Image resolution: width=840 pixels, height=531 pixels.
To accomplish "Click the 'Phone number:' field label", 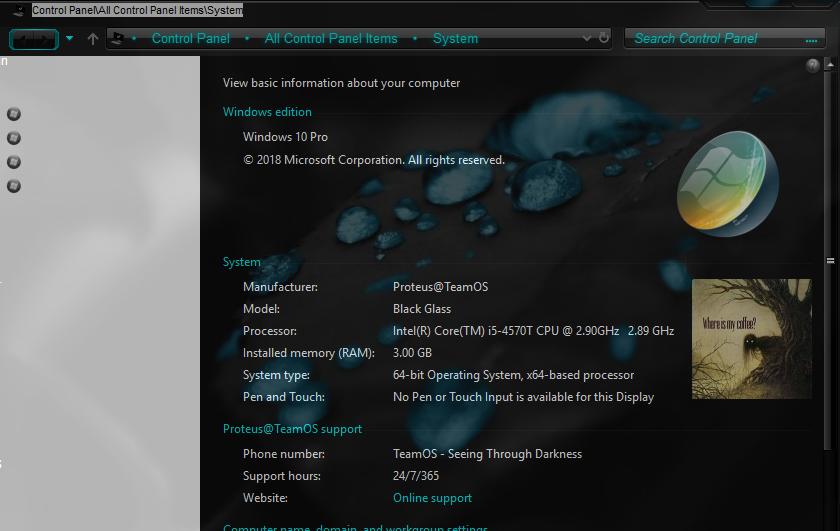I will pos(283,454).
